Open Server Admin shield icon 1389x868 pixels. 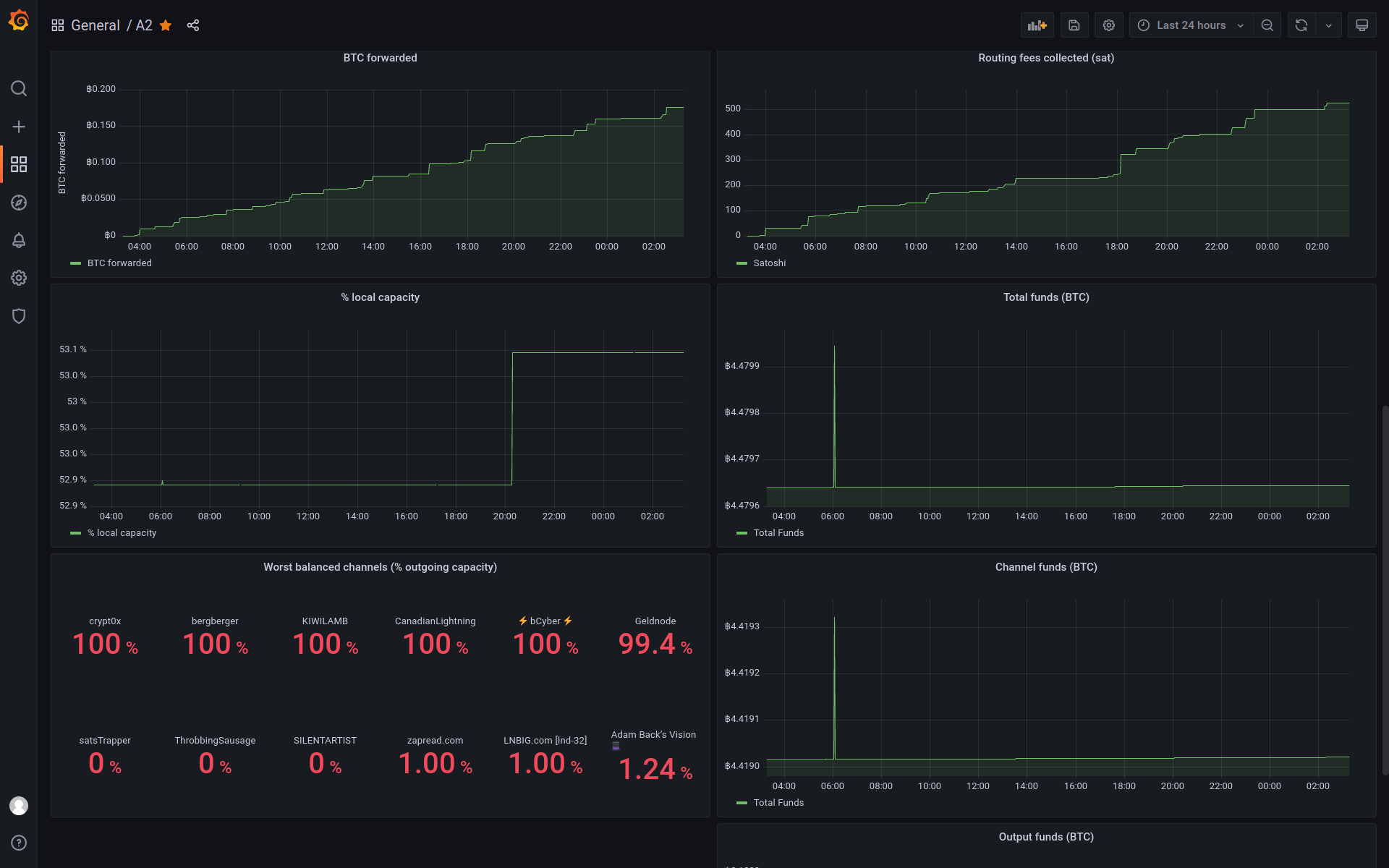click(x=19, y=316)
